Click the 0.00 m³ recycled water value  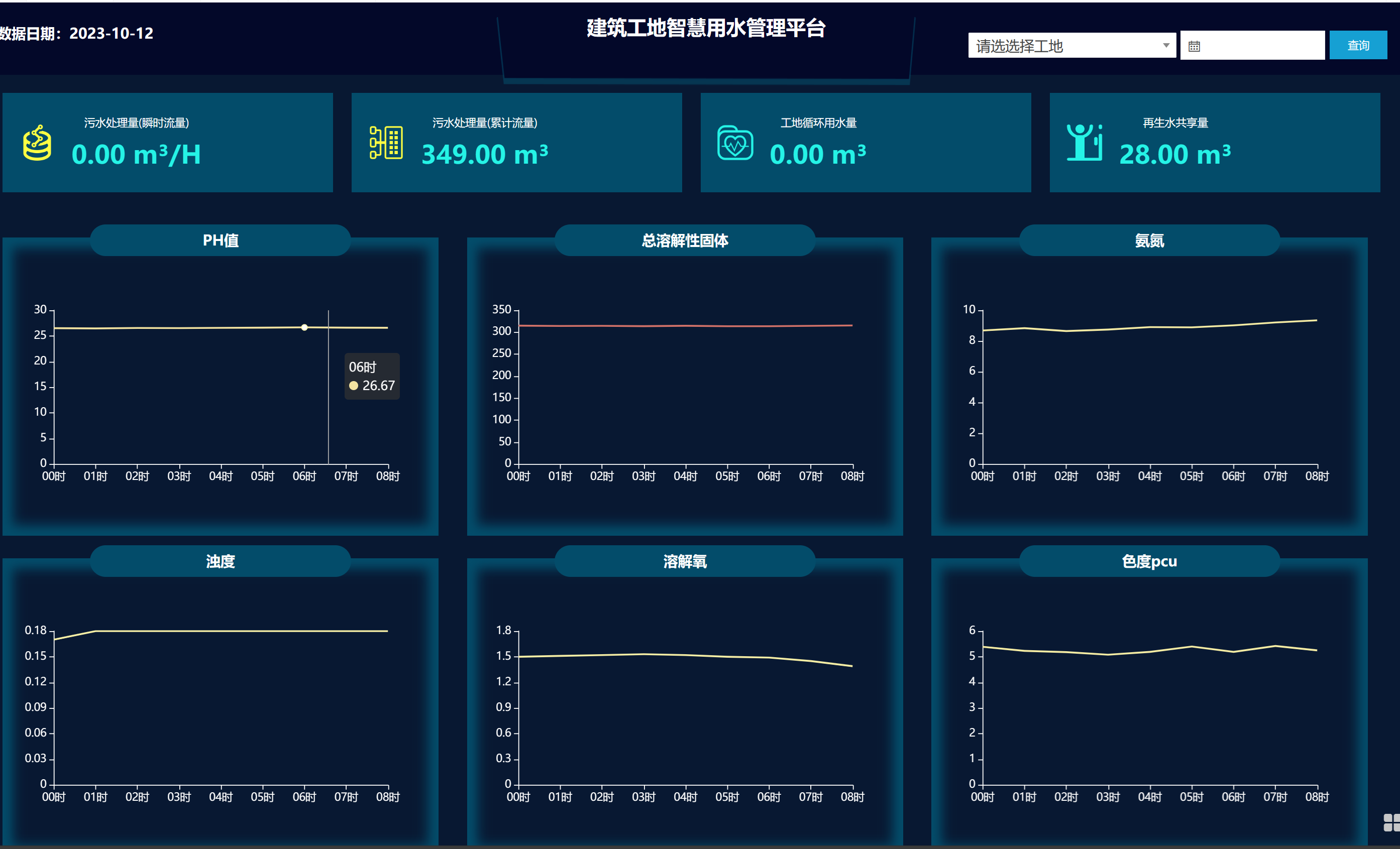(818, 155)
